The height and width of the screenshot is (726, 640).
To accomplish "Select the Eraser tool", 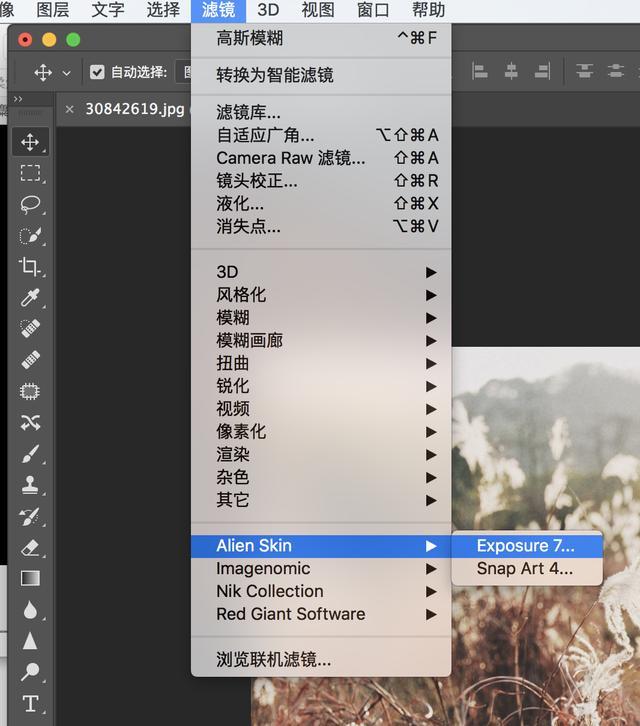I will click(30, 547).
